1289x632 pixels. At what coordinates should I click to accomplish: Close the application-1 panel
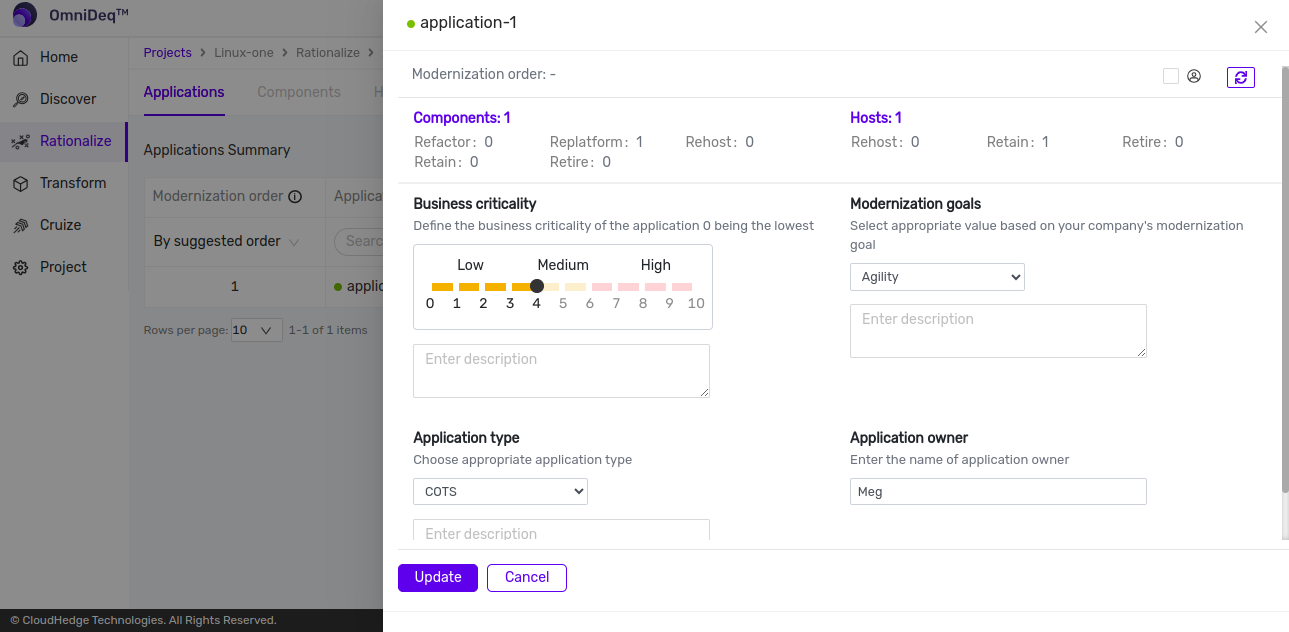click(1261, 27)
